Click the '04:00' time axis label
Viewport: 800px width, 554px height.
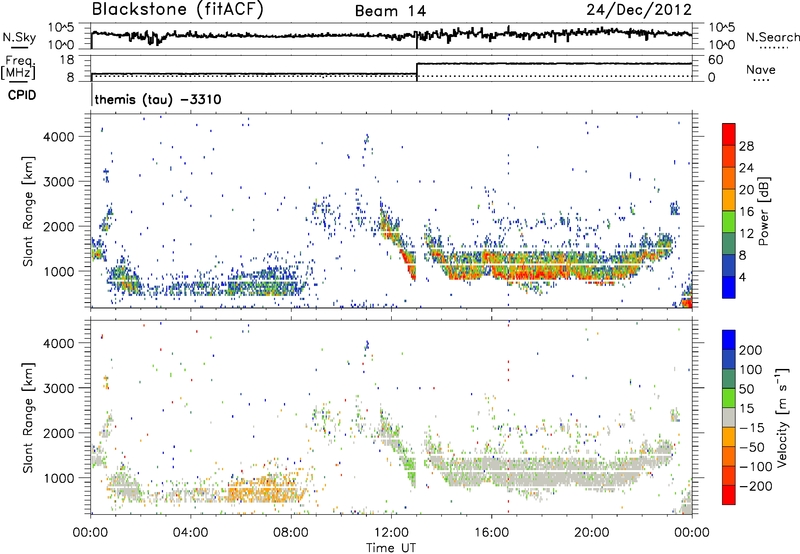tap(191, 533)
